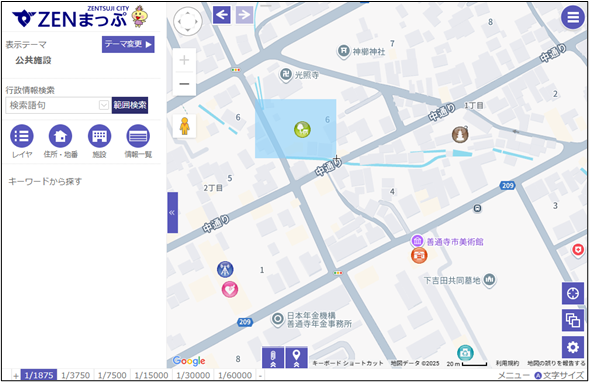The width and height of the screenshot is (589, 382).
Task: Select the 1/3750 scale tab
Action: point(76,375)
